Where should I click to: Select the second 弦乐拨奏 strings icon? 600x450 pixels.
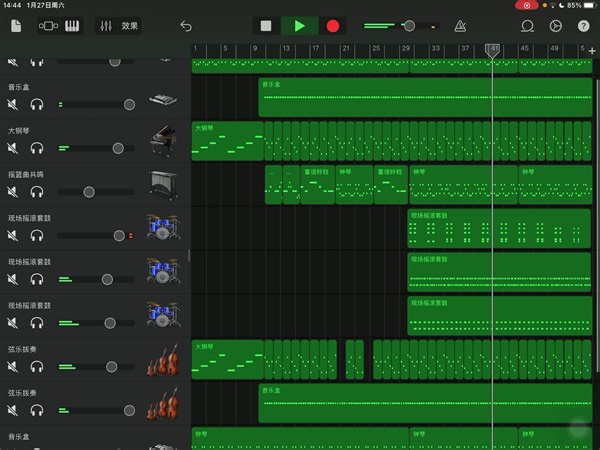[163, 404]
